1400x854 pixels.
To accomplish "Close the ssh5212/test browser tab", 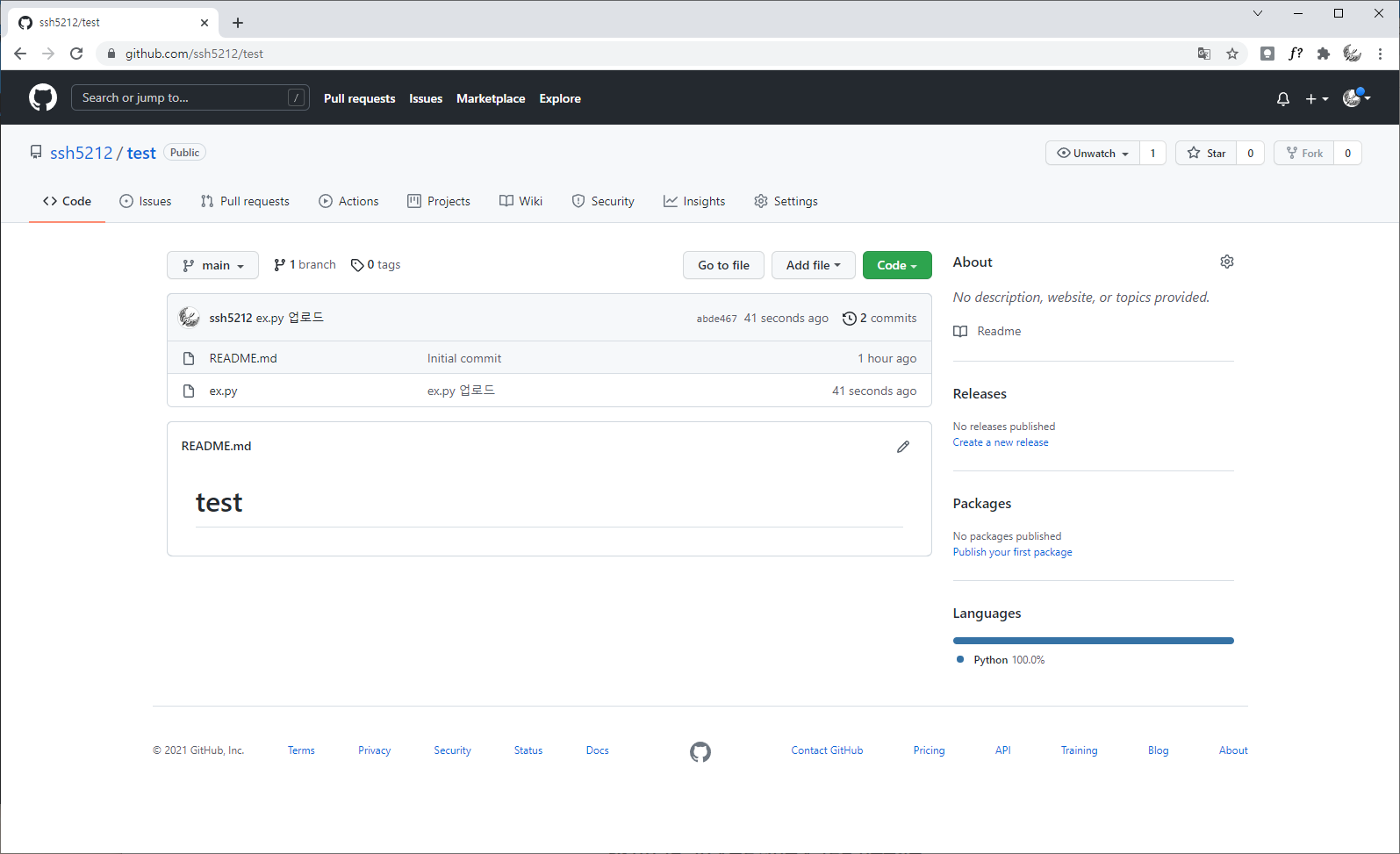I will (205, 23).
